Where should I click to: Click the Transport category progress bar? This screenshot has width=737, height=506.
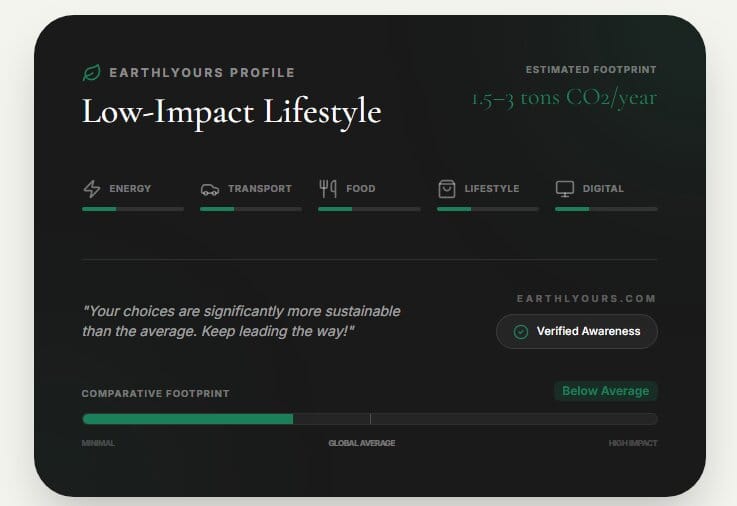[x=251, y=209]
